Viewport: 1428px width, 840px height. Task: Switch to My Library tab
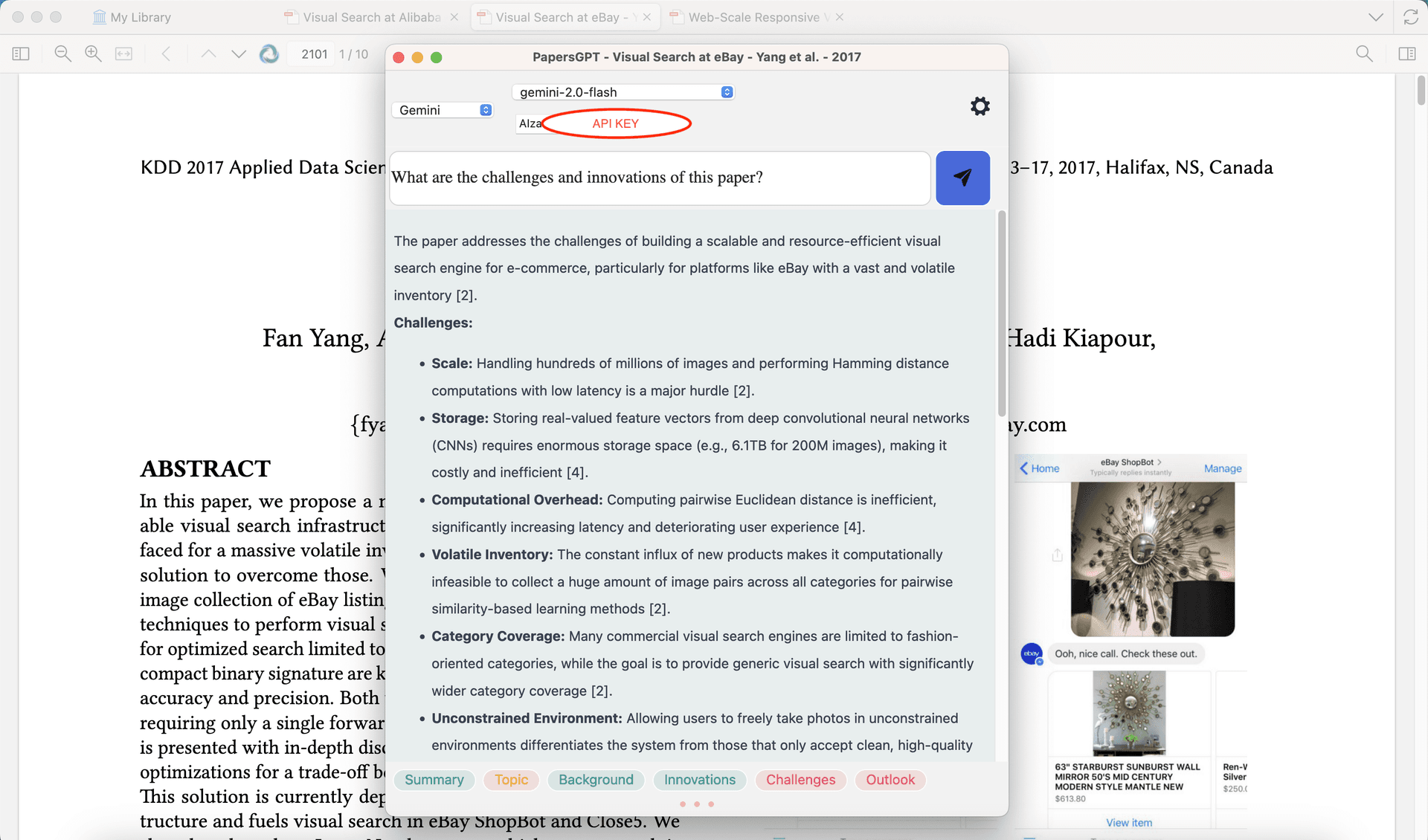pyautogui.click(x=140, y=17)
